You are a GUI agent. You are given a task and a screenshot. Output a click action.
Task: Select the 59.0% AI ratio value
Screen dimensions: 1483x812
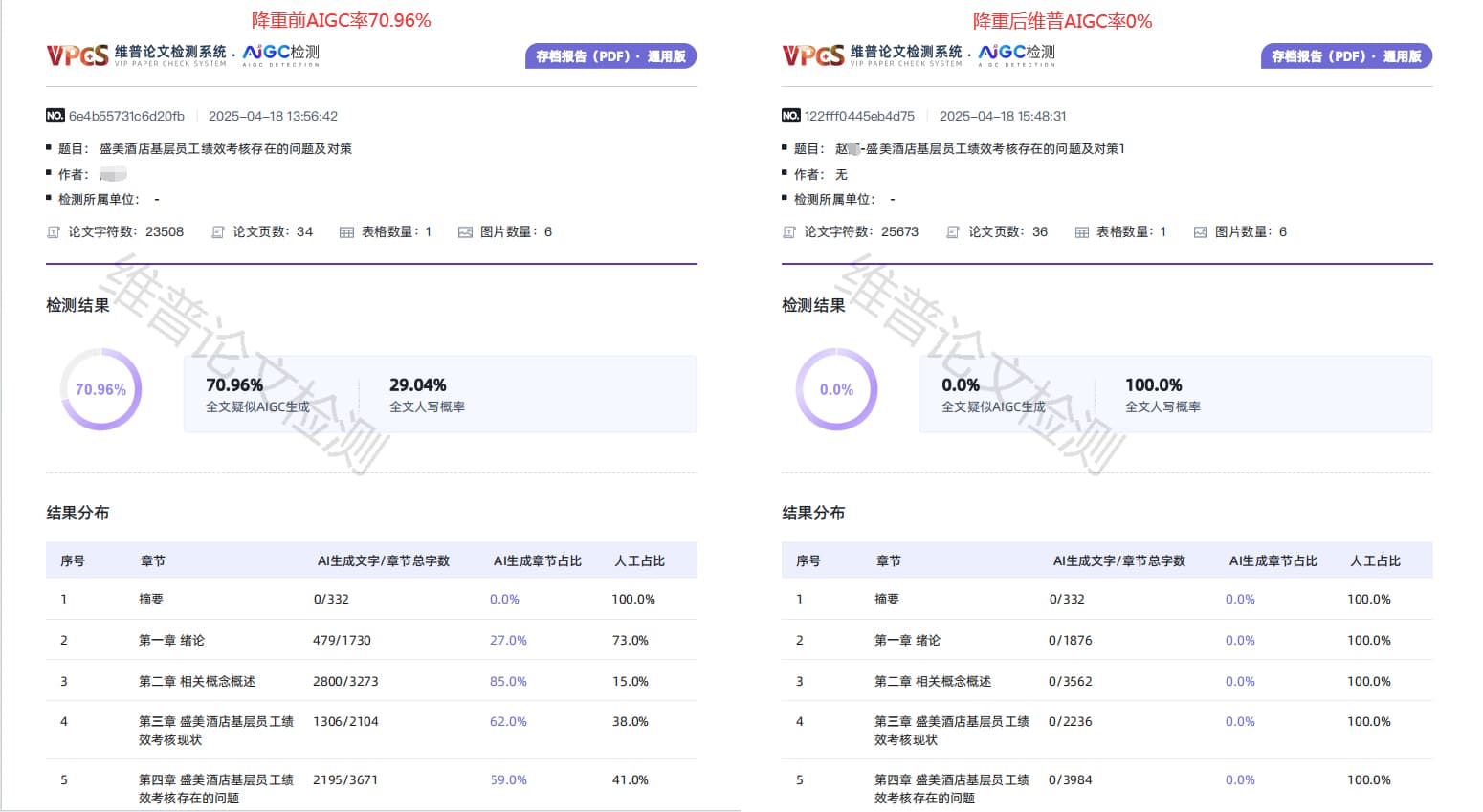tap(508, 780)
